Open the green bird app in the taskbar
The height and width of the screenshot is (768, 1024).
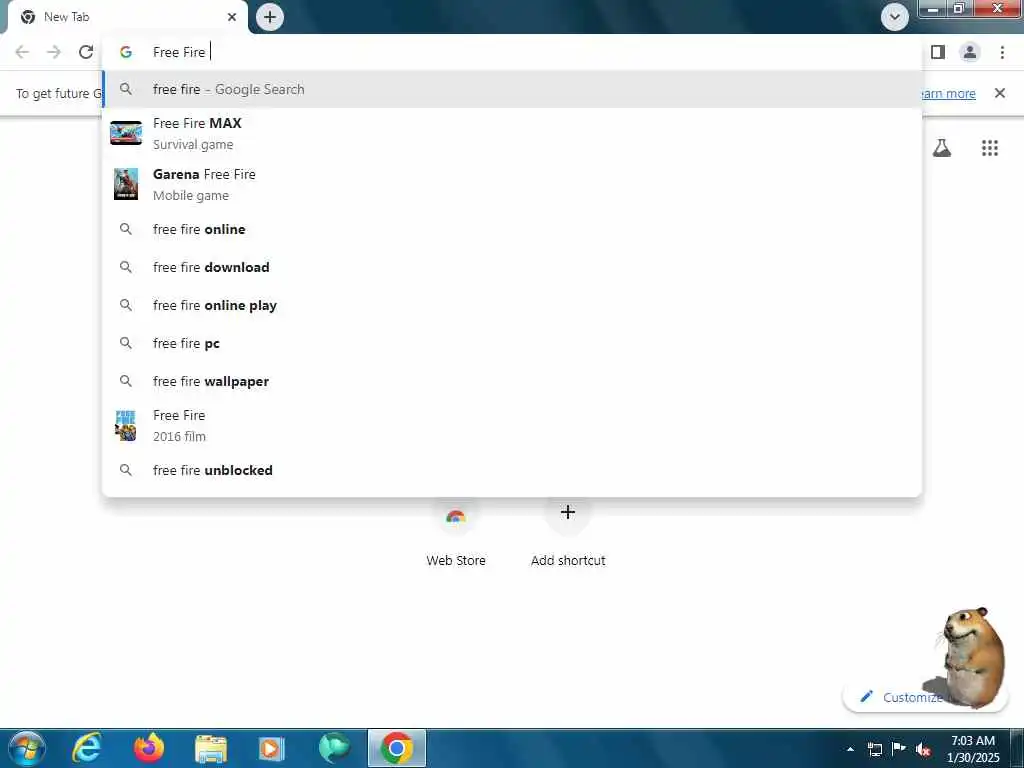click(334, 748)
